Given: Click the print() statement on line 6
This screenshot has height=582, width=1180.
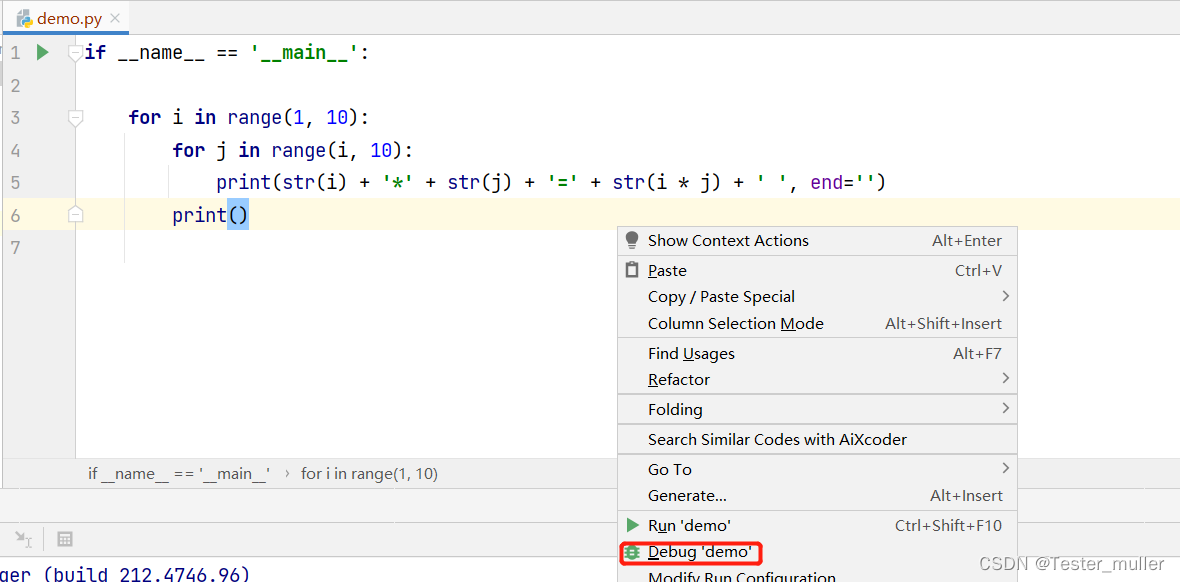Looking at the screenshot, I should [x=210, y=216].
